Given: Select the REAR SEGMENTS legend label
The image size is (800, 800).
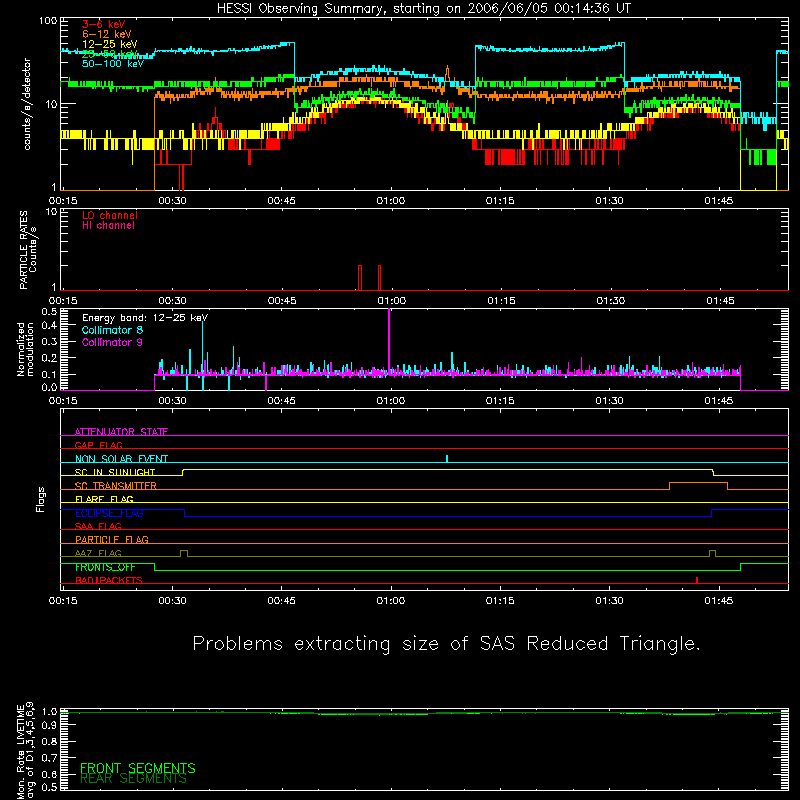Looking at the screenshot, I should pos(134,779).
